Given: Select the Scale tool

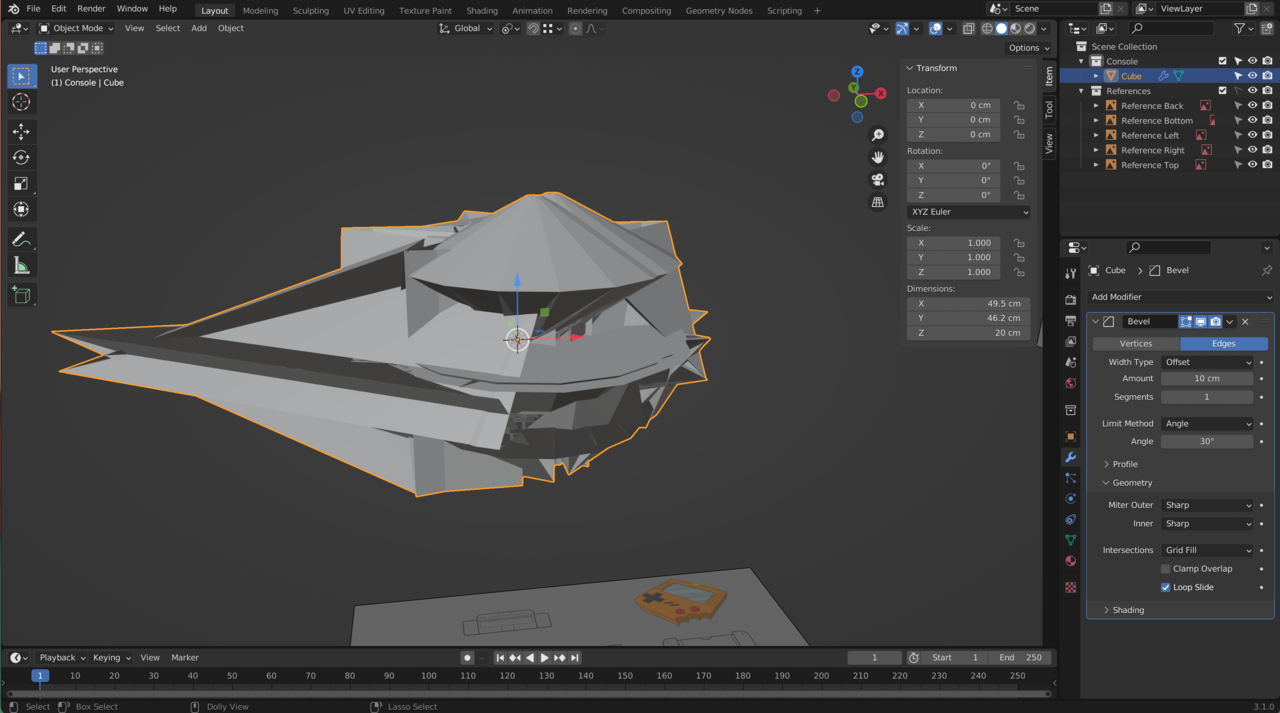Looking at the screenshot, I should click(x=21, y=183).
